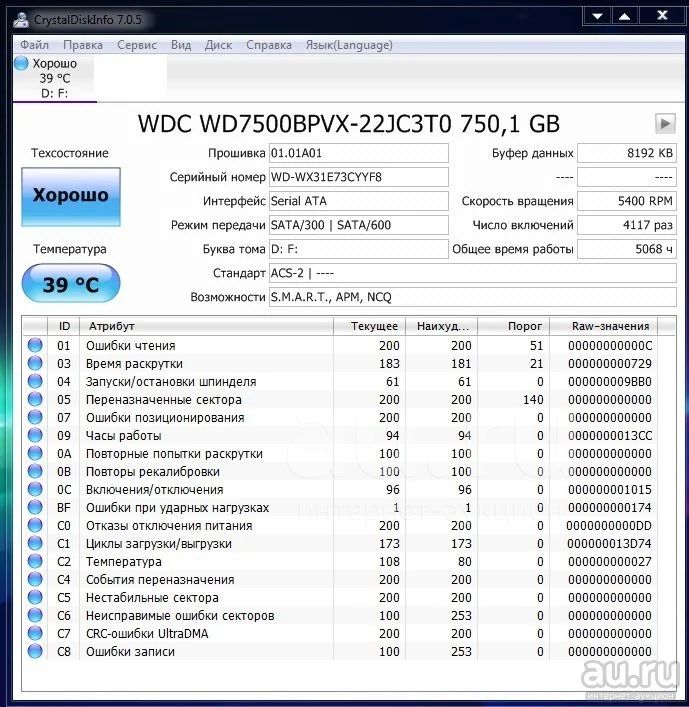The image size is (689, 707).
Task: Click status icon for Ошибки чтения row
Action: pos(35,345)
